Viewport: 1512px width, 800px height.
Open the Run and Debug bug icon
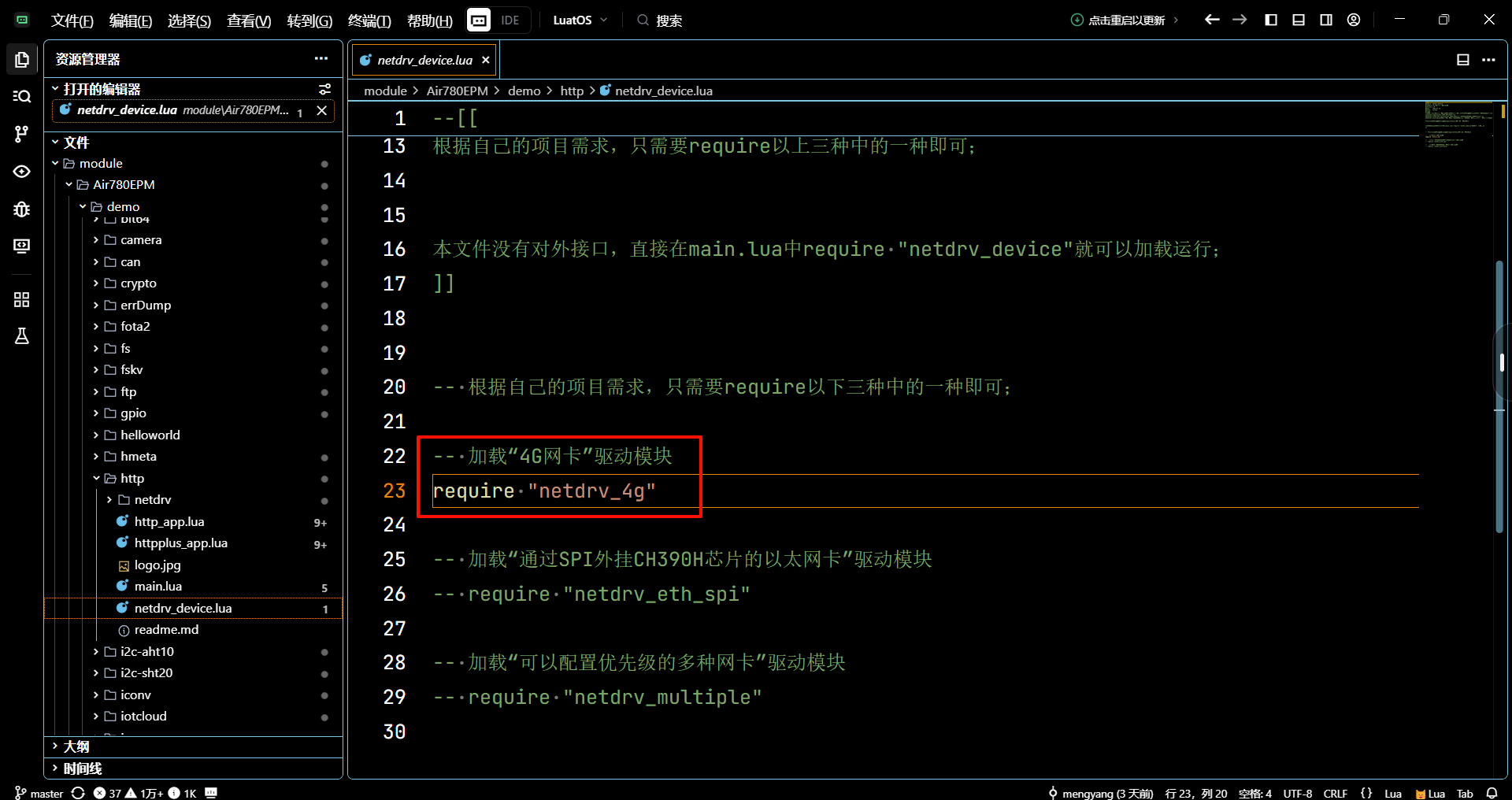22,209
